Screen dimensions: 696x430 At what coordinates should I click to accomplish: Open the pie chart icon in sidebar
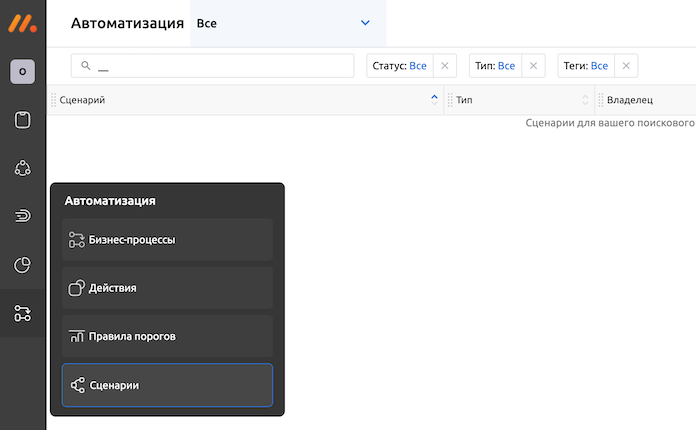click(x=22, y=265)
